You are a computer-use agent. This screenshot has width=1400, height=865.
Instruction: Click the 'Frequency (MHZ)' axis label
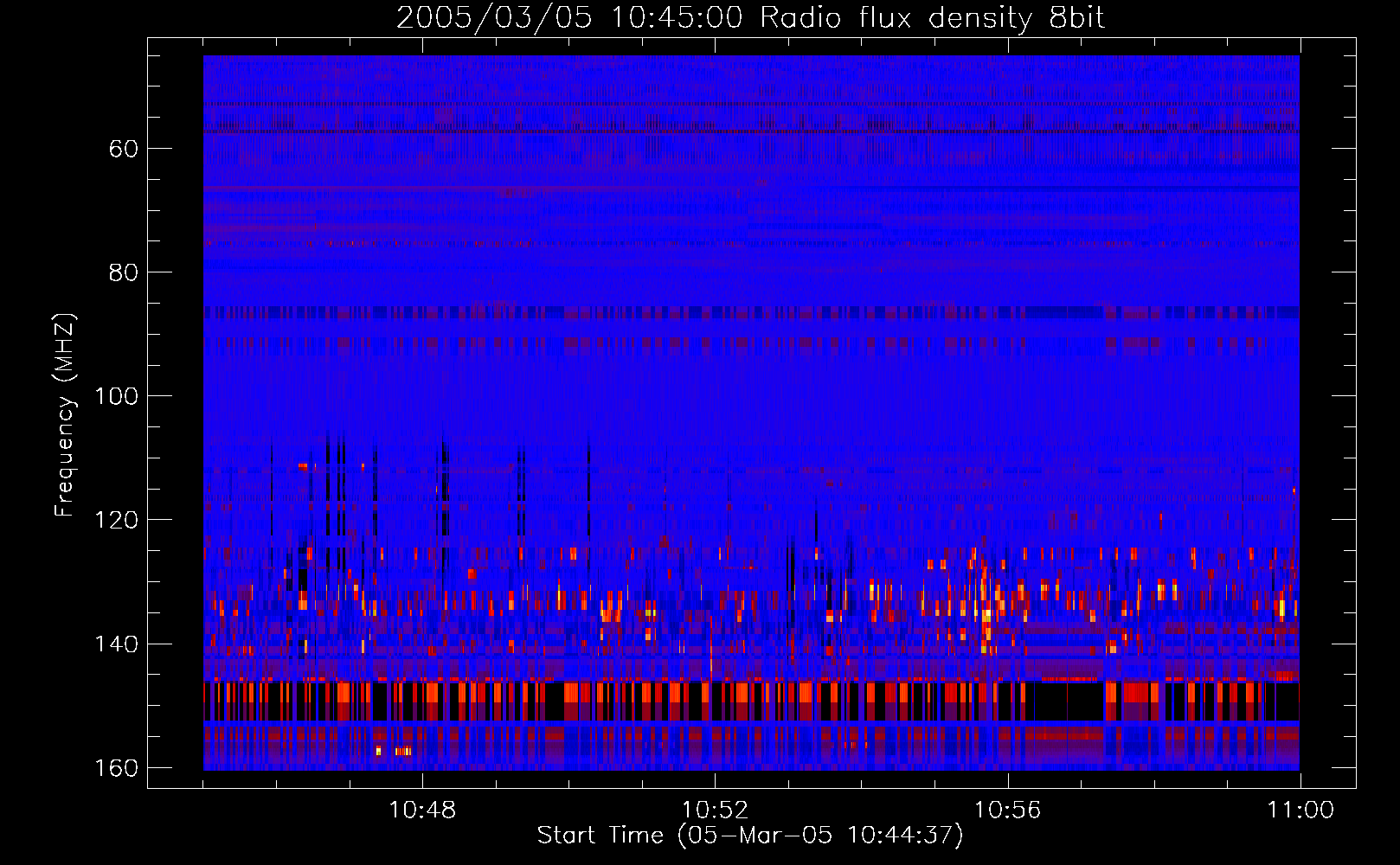coord(65,415)
